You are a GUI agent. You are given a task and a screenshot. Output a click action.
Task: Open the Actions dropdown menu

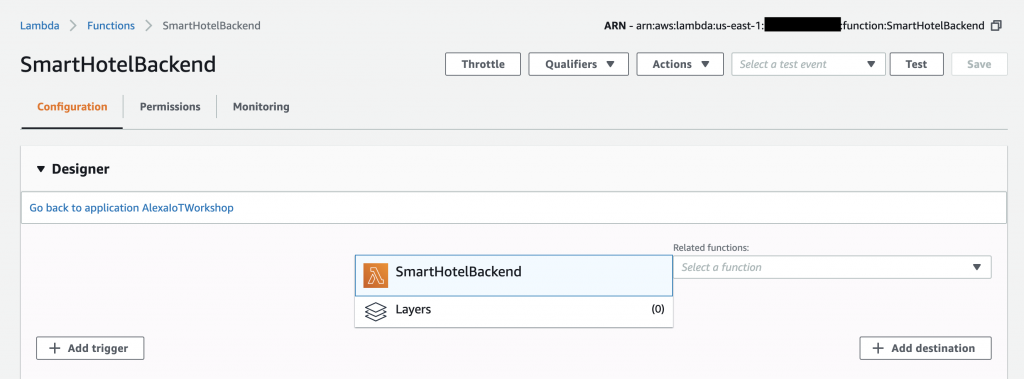(680, 64)
